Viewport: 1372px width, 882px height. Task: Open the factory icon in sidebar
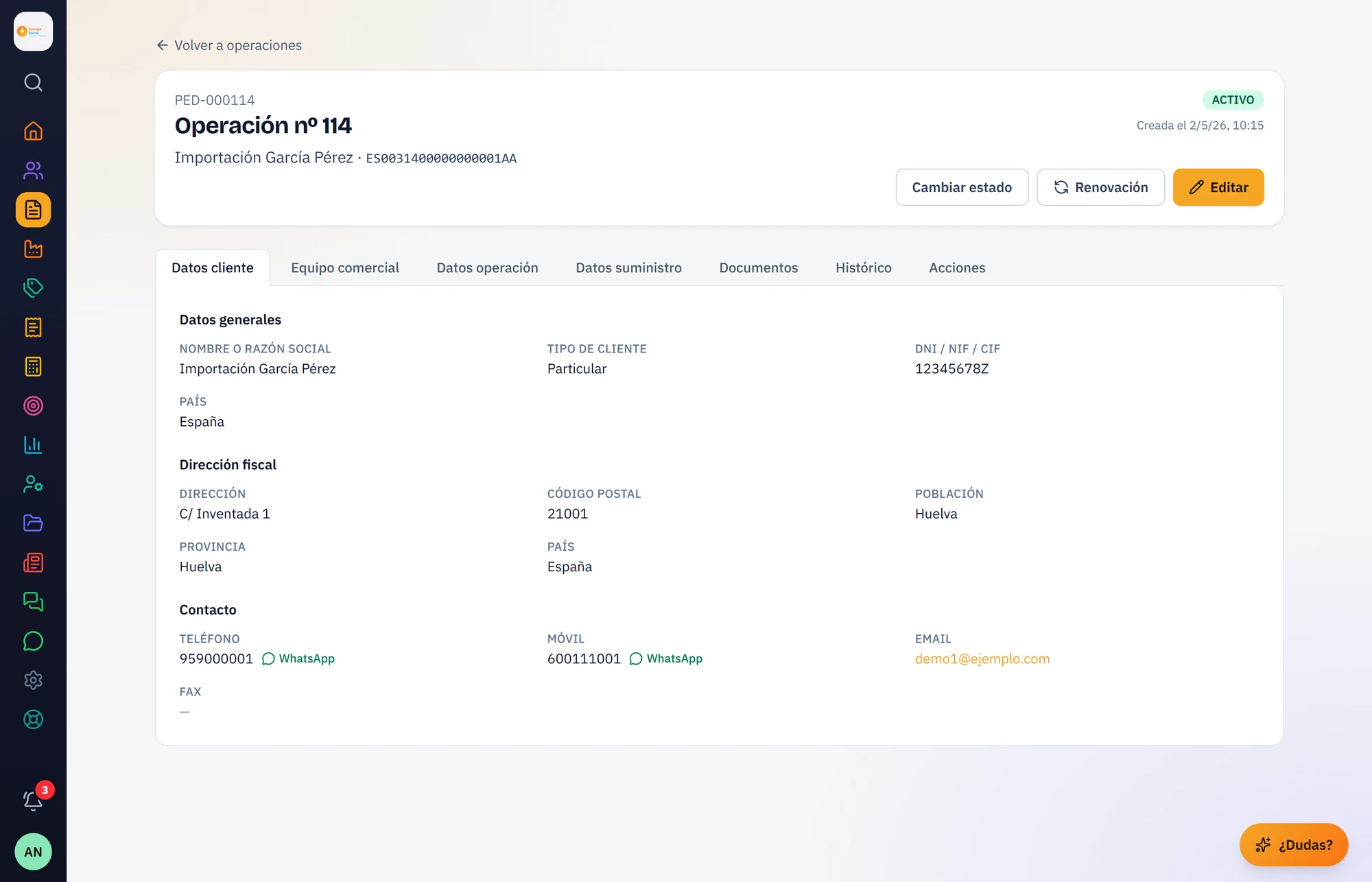click(x=33, y=249)
